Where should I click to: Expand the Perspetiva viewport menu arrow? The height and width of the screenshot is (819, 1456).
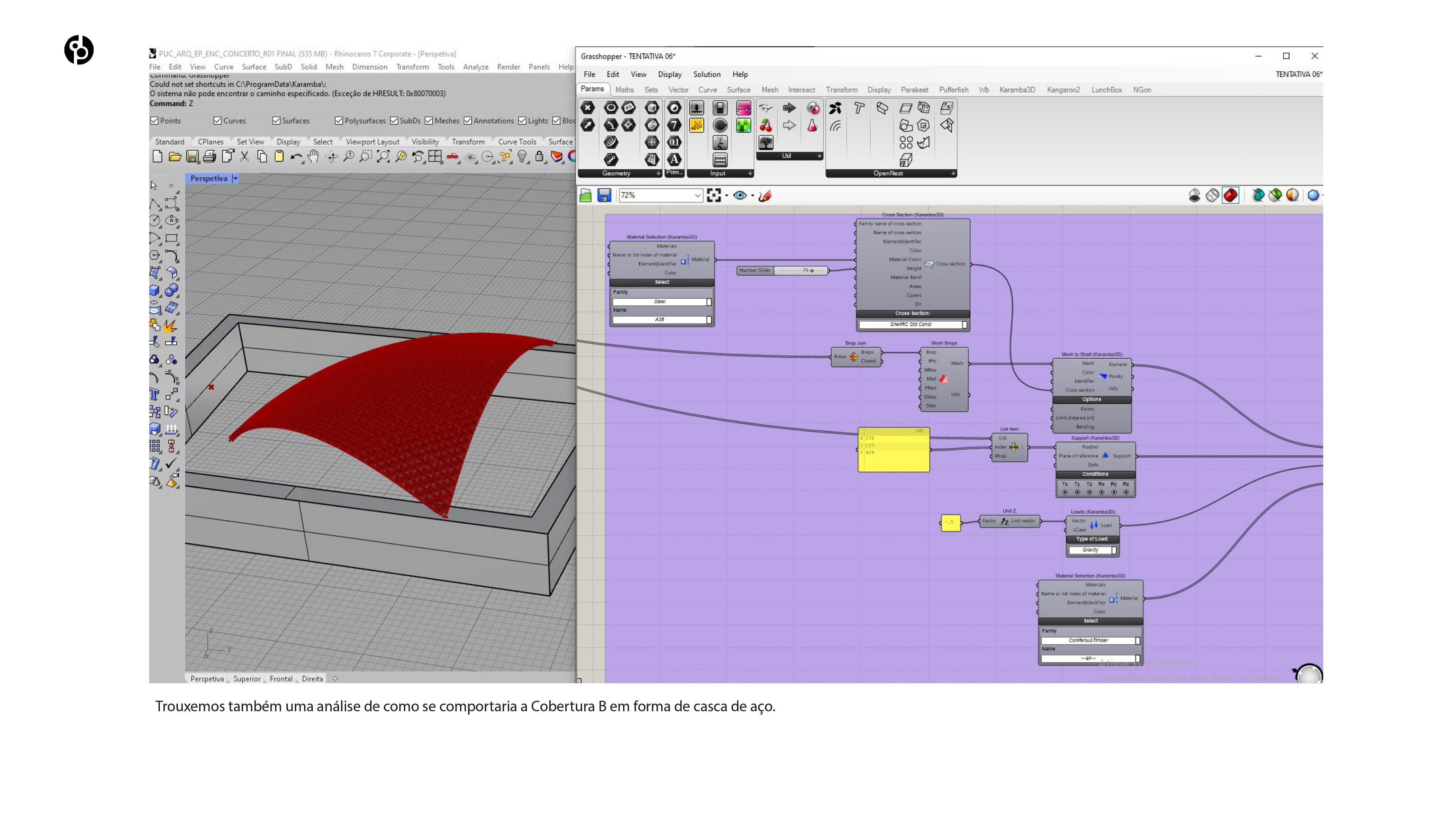(236, 179)
